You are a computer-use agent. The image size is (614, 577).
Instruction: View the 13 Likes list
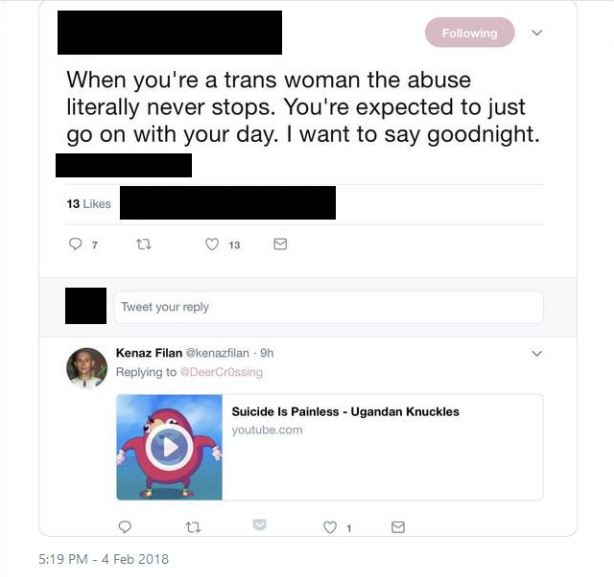[x=89, y=204]
